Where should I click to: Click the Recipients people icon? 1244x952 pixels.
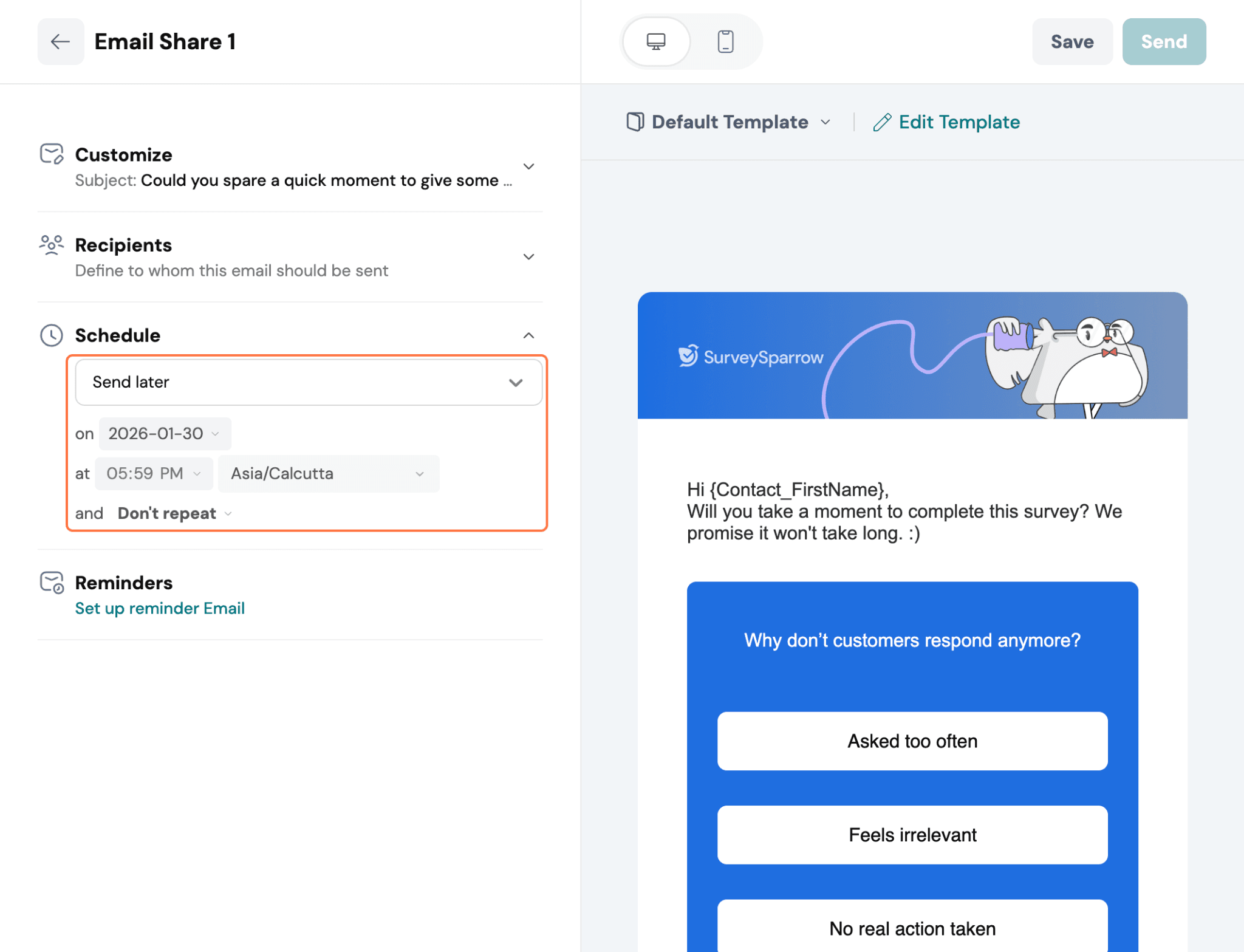pyautogui.click(x=52, y=245)
